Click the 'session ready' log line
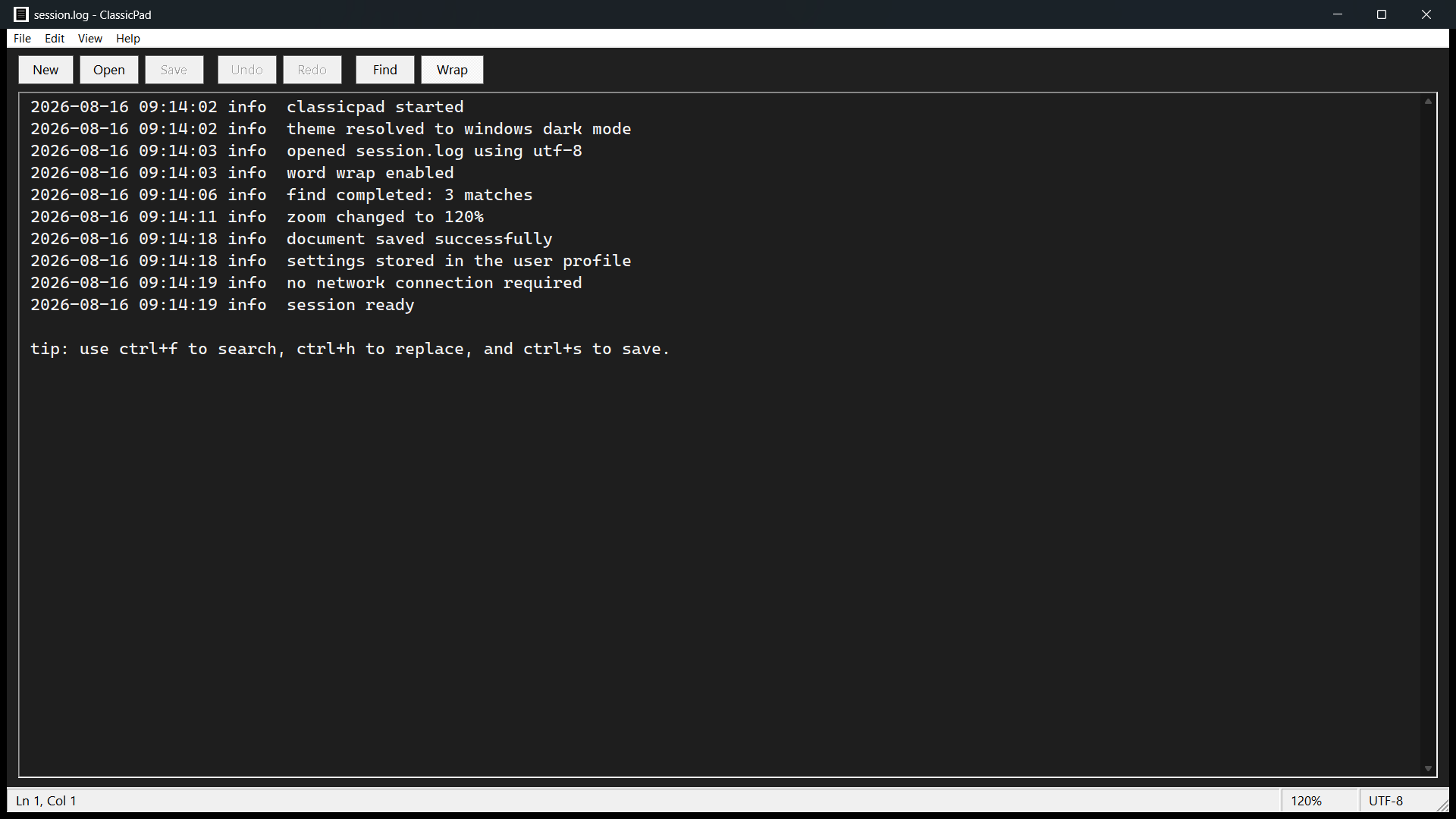Screen dimensions: 1456x819 222,305
